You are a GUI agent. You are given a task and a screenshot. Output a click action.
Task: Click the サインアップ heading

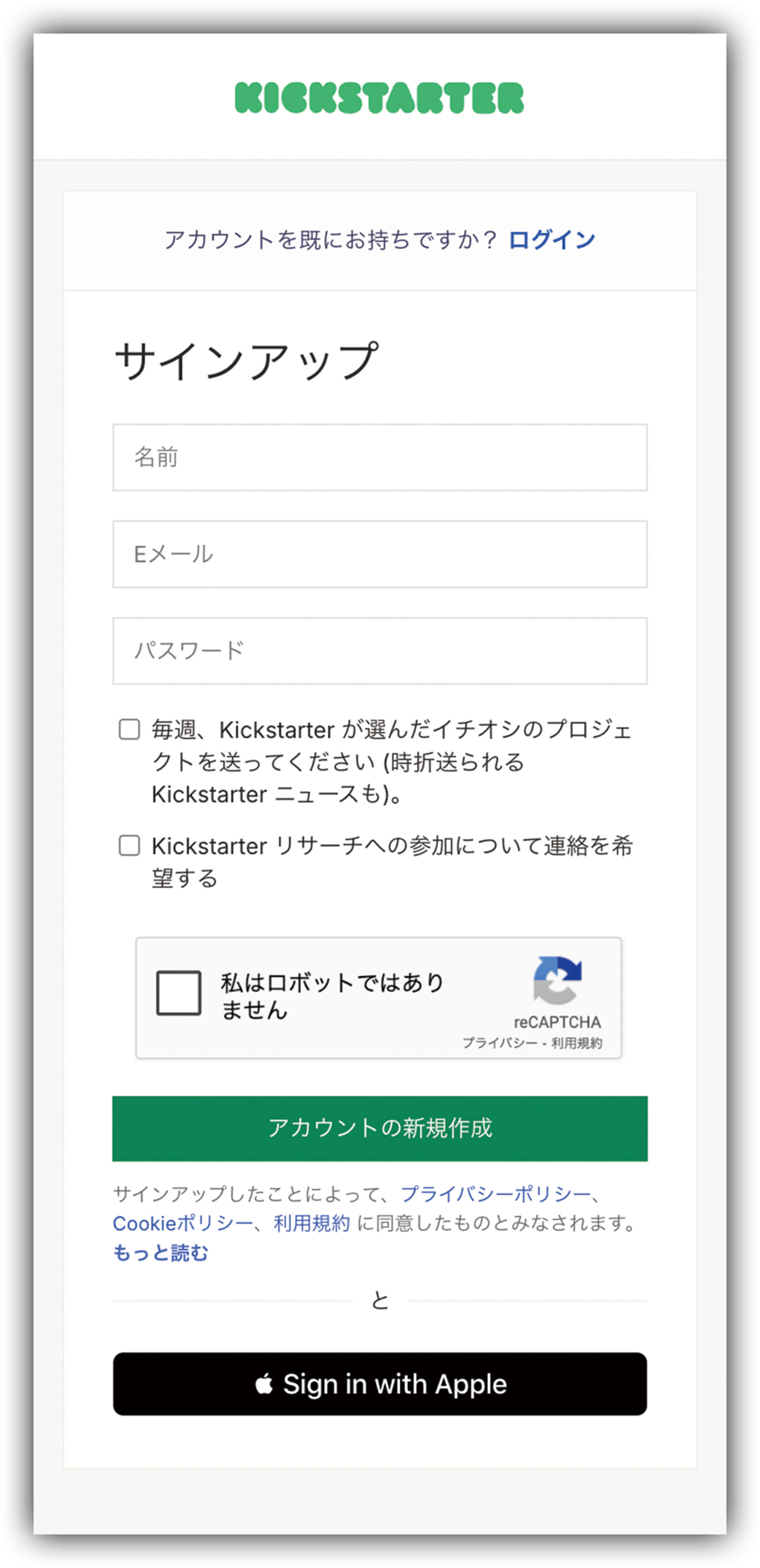point(246,360)
